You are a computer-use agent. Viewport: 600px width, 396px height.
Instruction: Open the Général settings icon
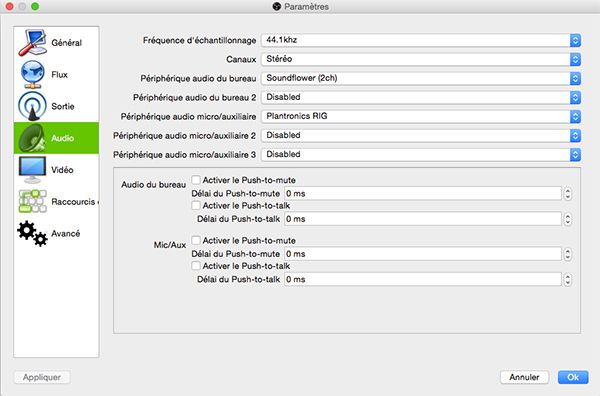tap(33, 43)
